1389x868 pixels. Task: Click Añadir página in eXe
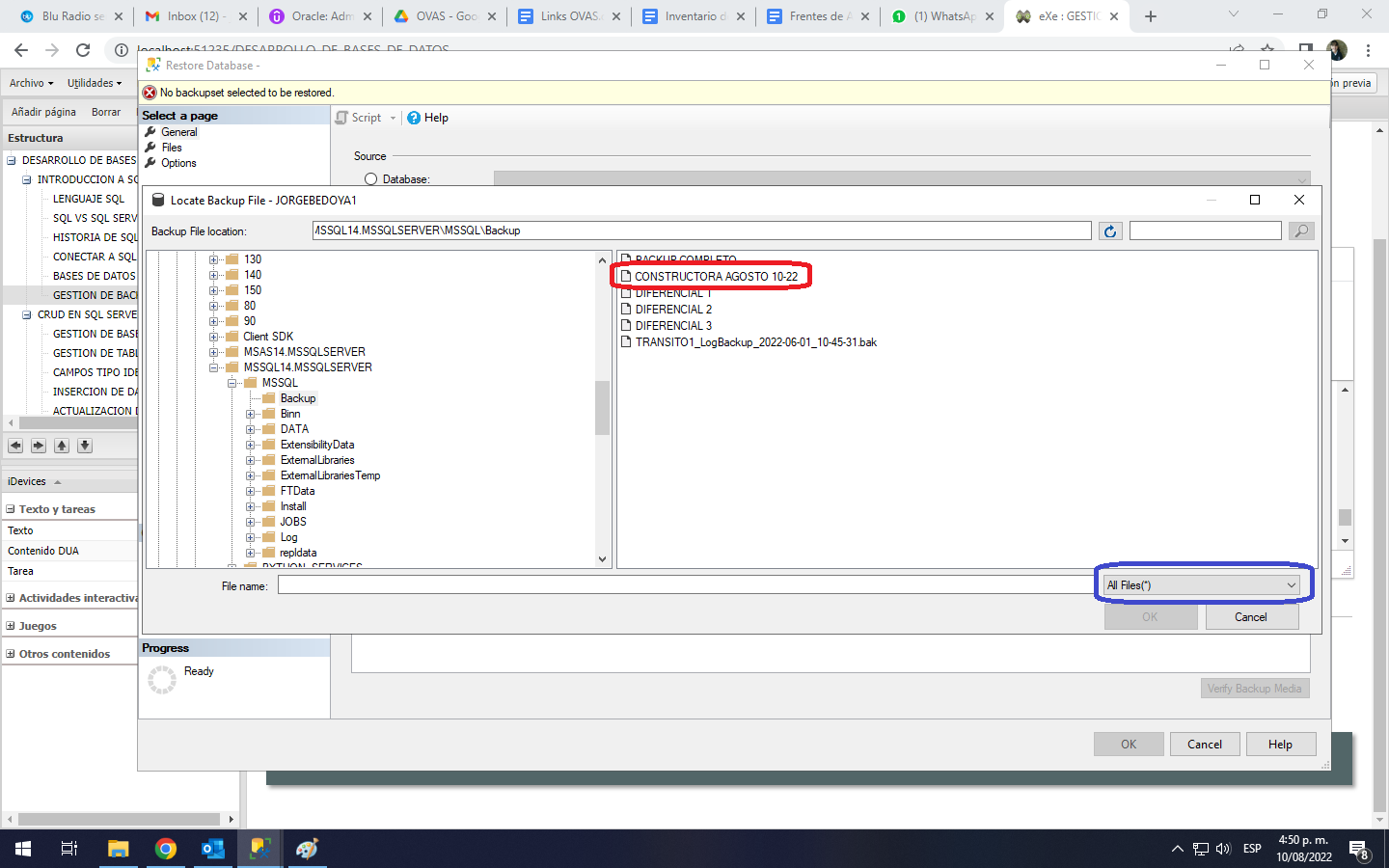click(x=43, y=112)
